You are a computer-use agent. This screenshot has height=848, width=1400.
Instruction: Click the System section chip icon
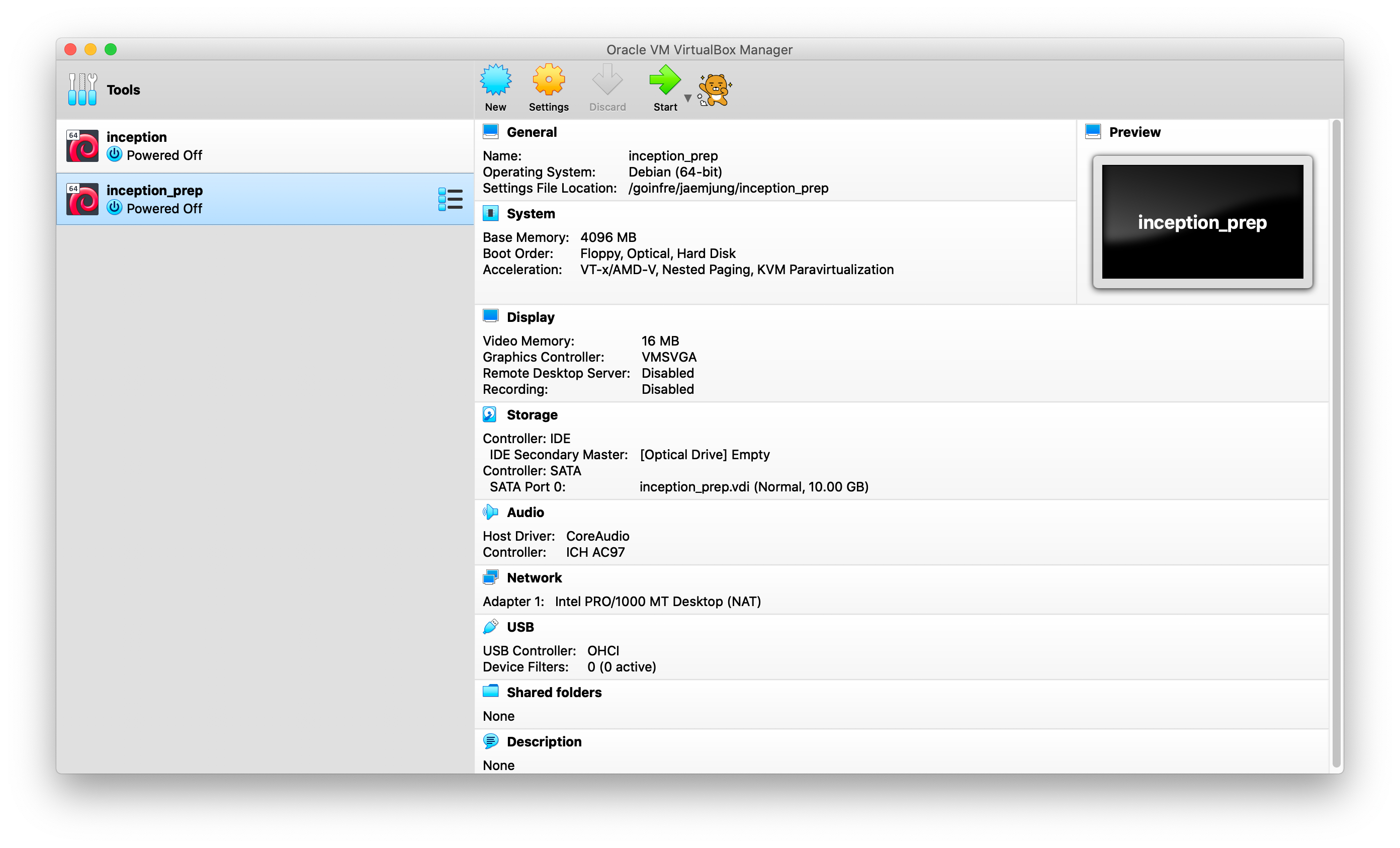(x=490, y=213)
